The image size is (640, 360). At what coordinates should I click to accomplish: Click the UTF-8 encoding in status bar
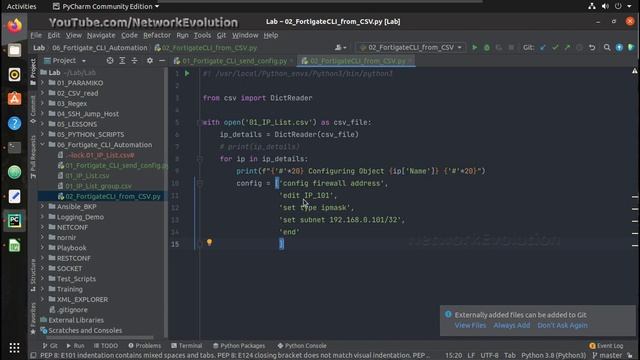point(489,356)
